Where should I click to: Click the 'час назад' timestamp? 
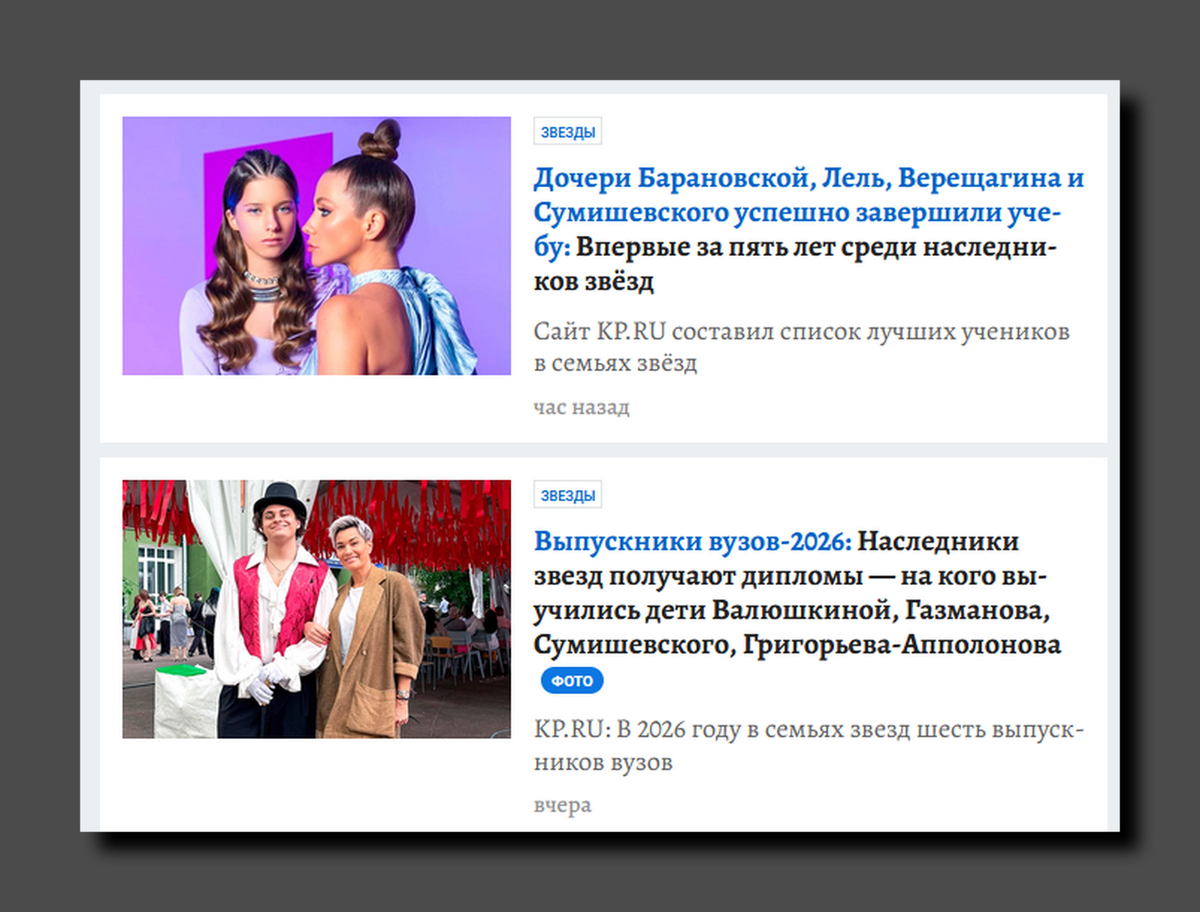(x=582, y=408)
